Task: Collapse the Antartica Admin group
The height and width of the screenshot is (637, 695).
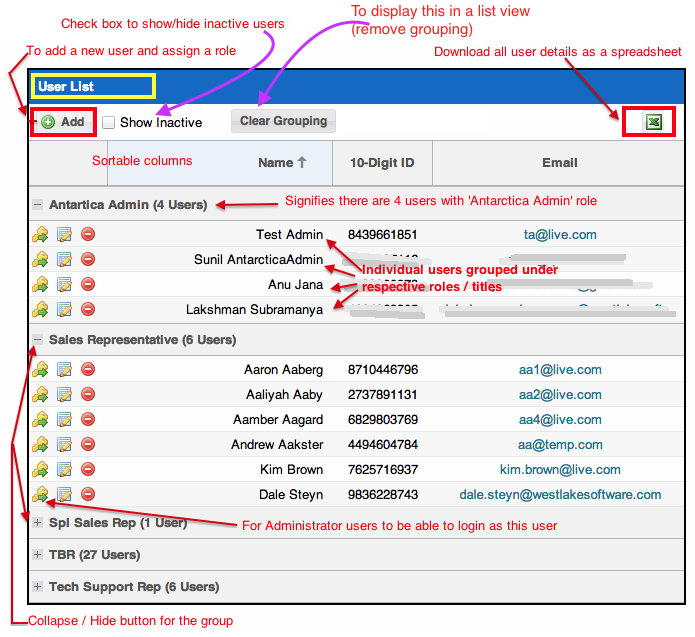Action: pyautogui.click(x=38, y=205)
